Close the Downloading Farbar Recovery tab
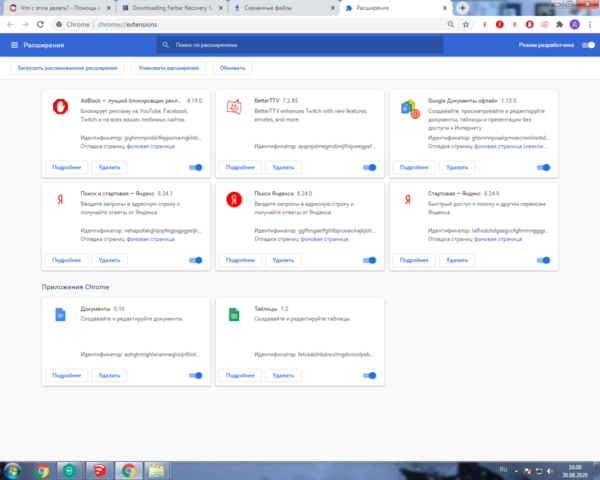Screen dimensions: 600x480 point(220,8)
